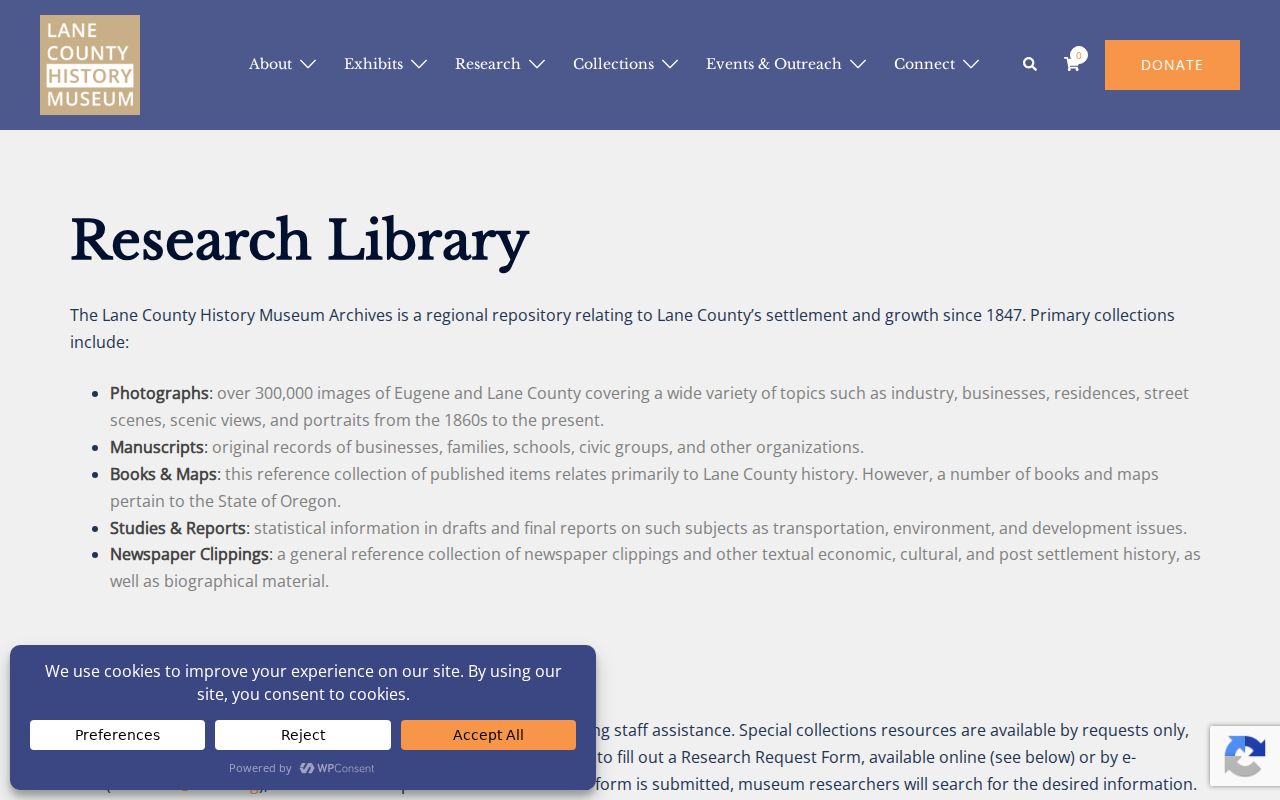Image resolution: width=1280 pixels, height=800 pixels.
Task: Click the Research Library heading
Action: [x=299, y=241]
